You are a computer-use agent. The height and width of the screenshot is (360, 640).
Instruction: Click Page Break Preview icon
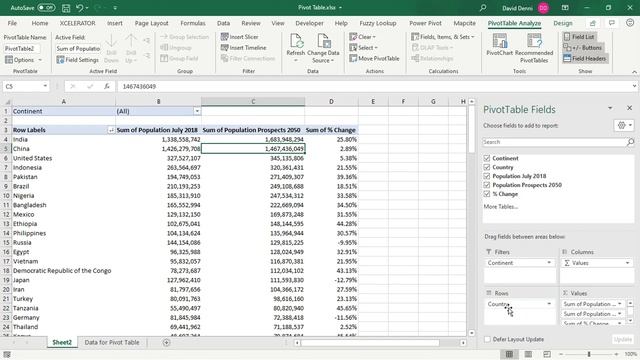tap(547, 354)
